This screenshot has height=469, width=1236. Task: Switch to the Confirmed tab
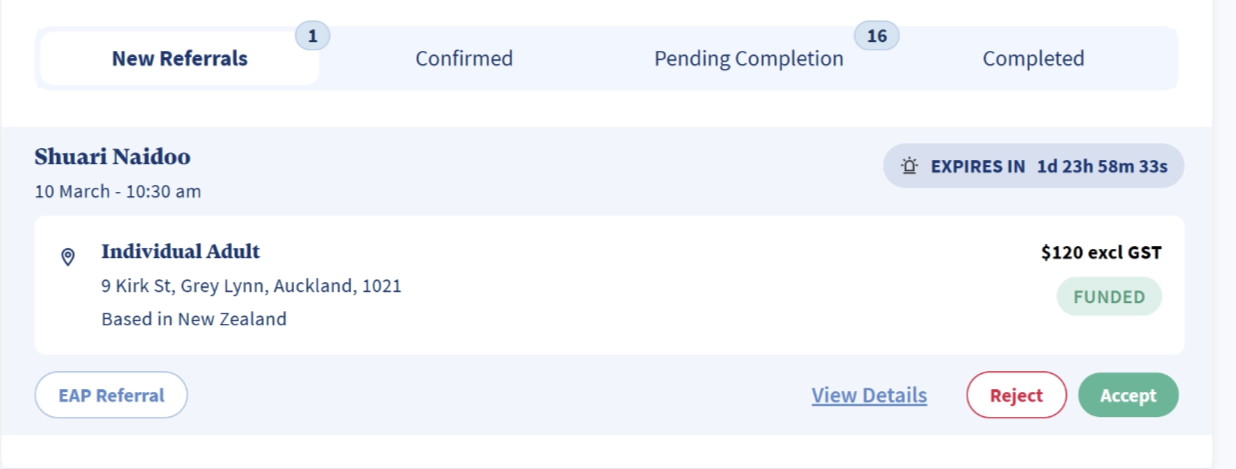464,59
